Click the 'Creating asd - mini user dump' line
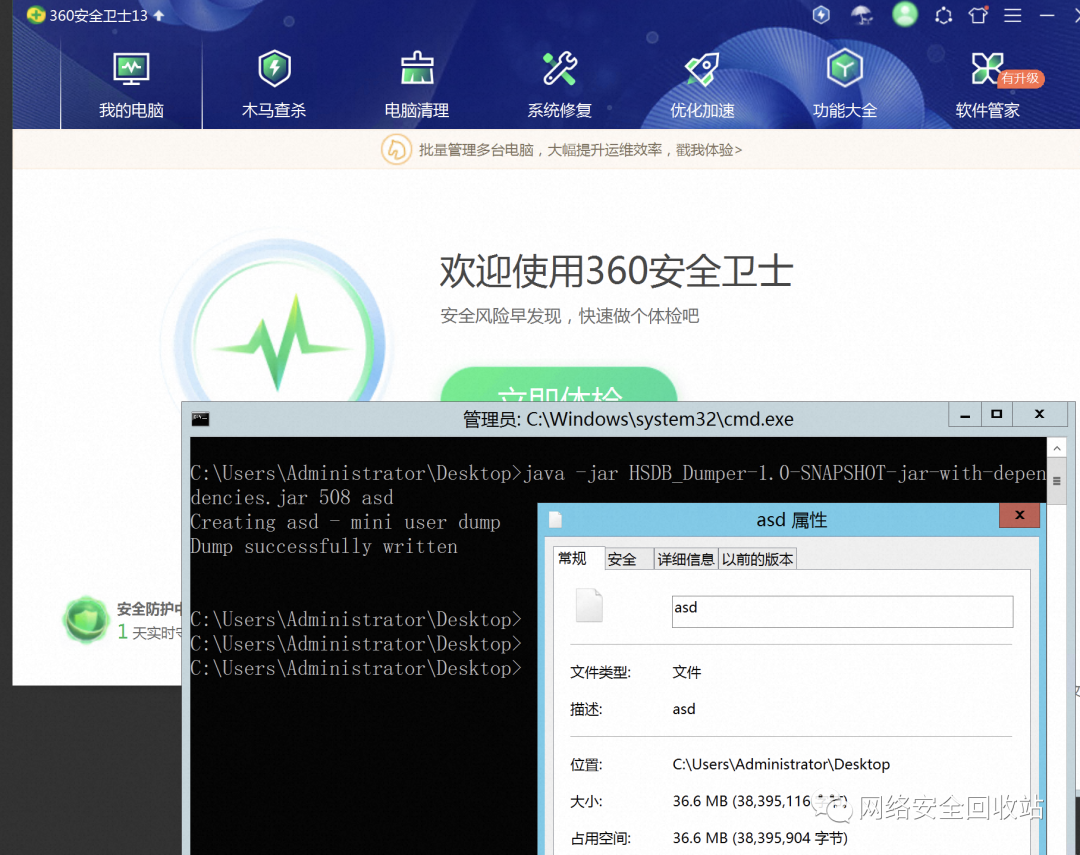 pyautogui.click(x=345, y=522)
